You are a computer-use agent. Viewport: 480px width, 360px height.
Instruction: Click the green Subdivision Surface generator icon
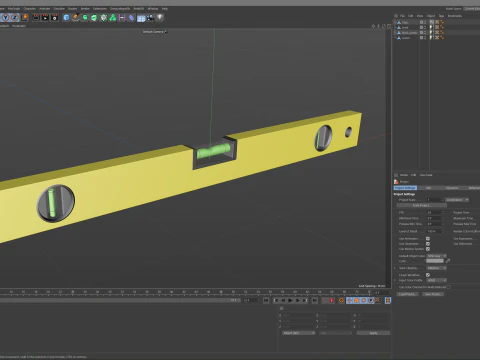(85, 17)
